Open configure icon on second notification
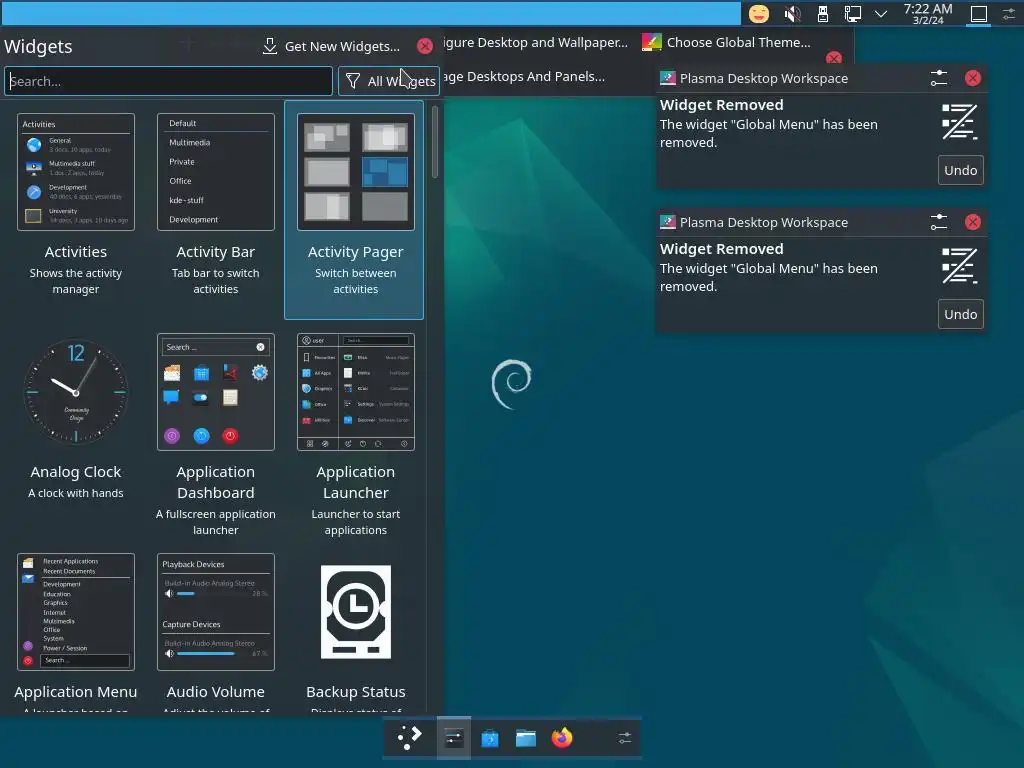 (938, 222)
